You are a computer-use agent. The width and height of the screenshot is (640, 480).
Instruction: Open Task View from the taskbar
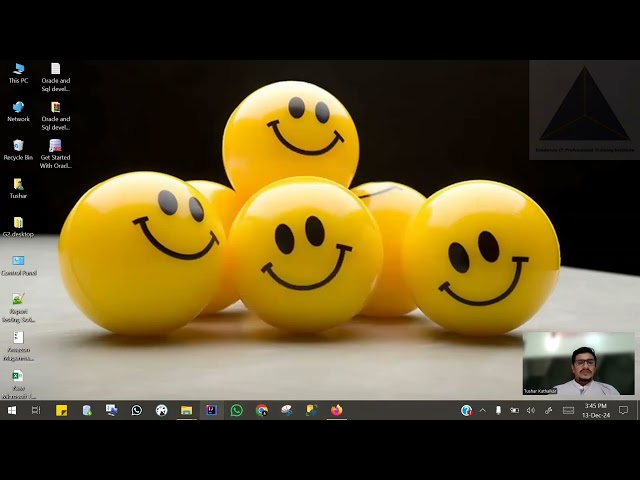36,410
